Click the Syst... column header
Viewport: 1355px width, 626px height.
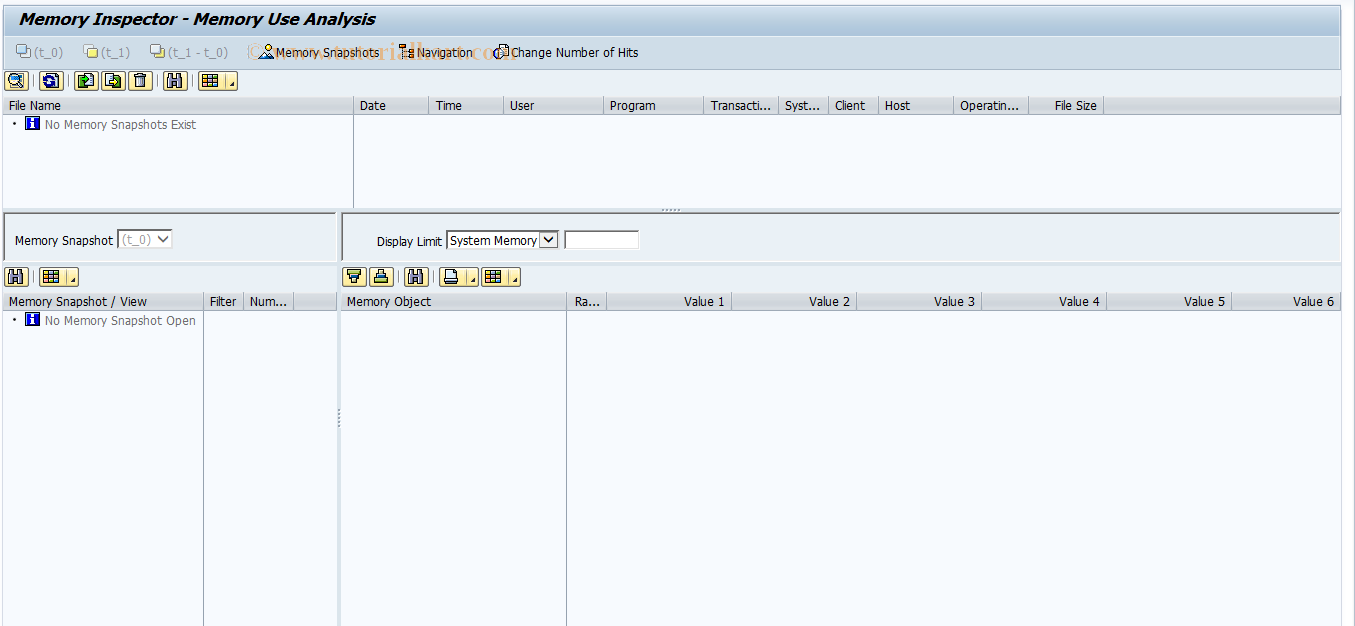pyautogui.click(x=803, y=105)
